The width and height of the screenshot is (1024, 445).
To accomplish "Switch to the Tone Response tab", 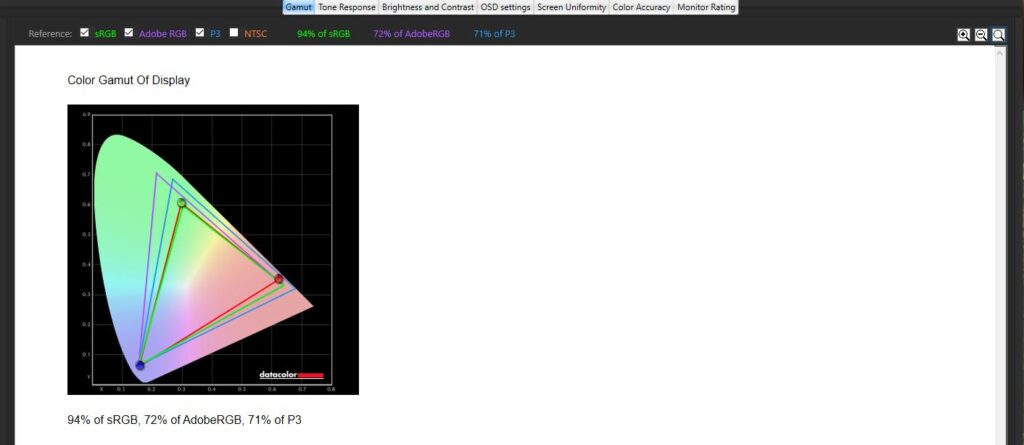I will [347, 7].
